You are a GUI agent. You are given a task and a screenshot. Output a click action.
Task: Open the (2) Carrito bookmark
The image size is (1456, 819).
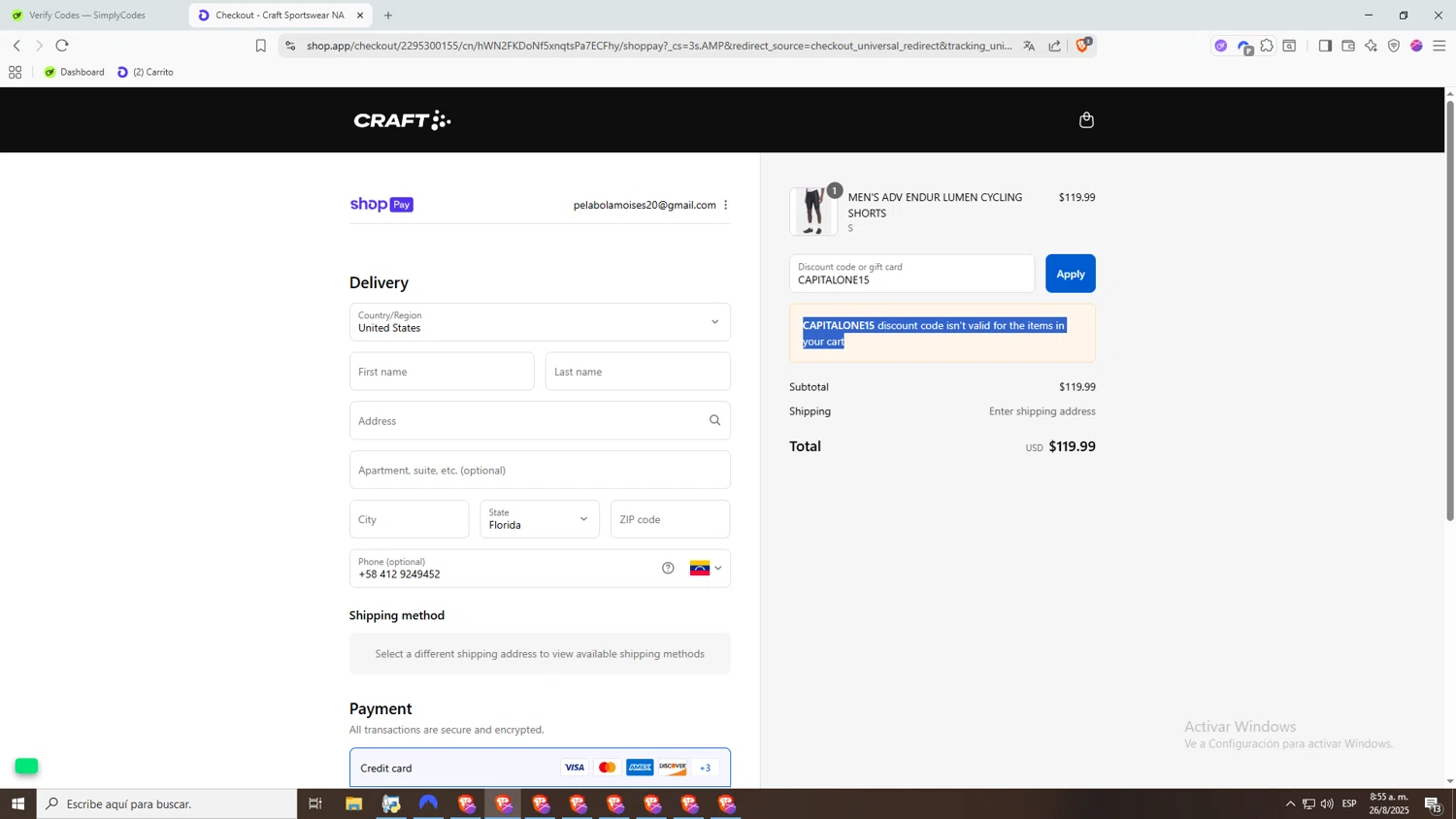146,72
